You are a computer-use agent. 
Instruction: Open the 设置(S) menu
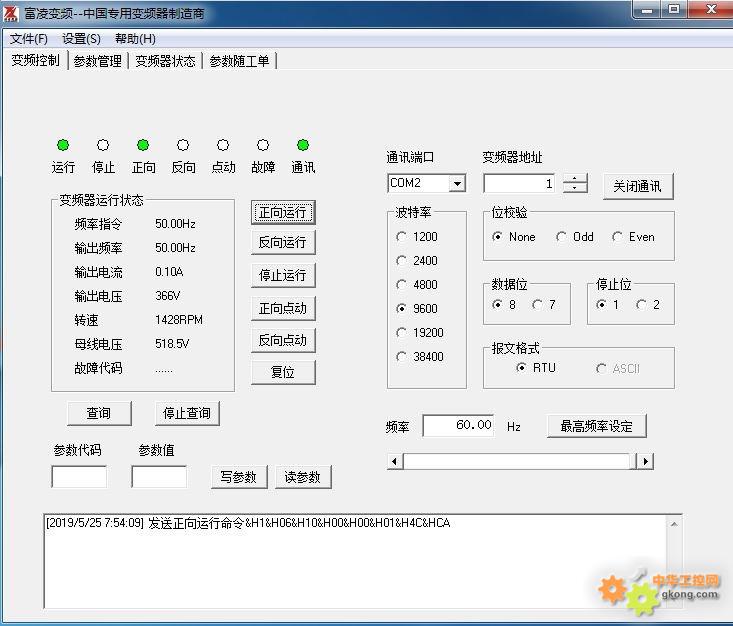pos(81,39)
